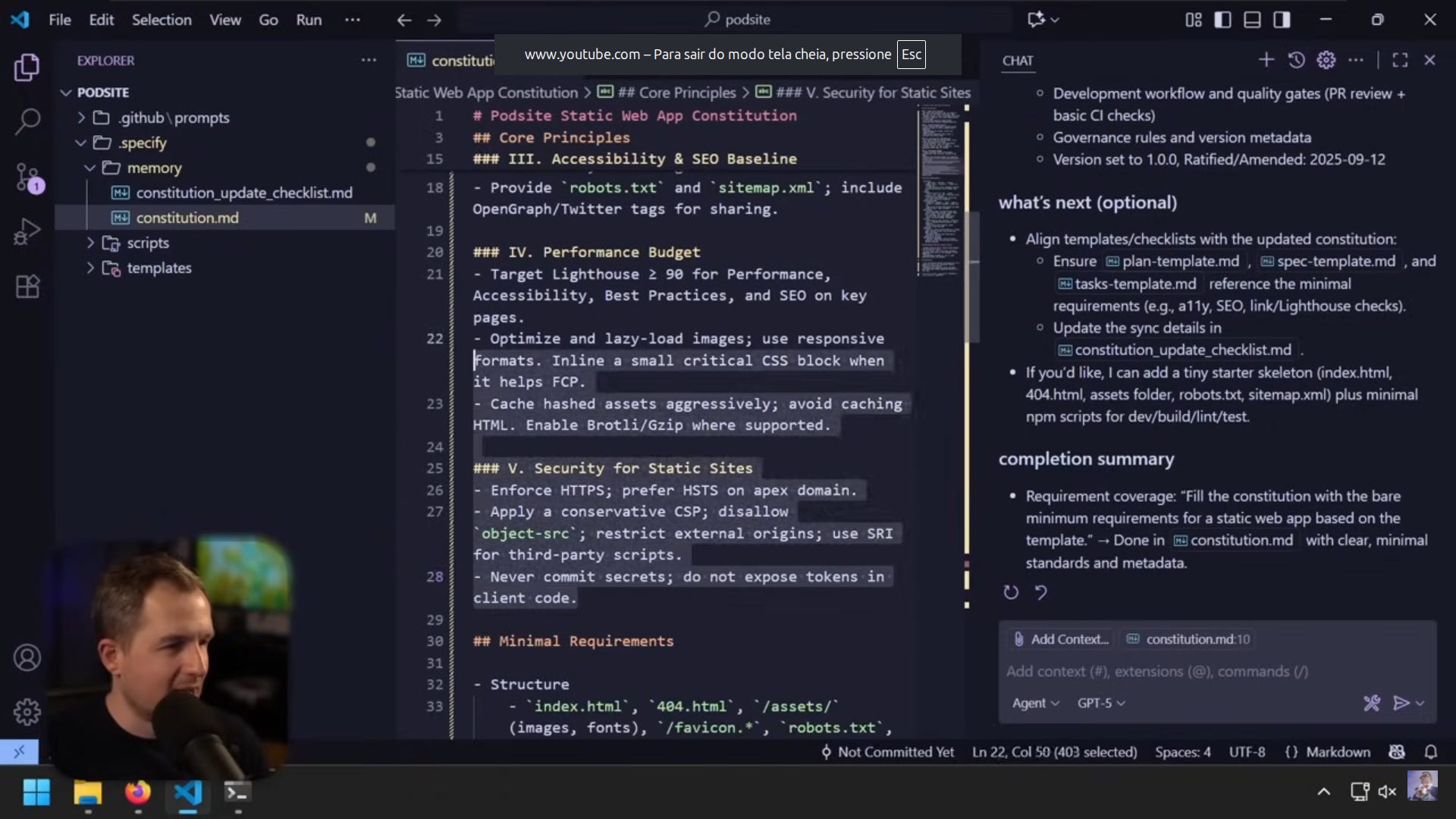Select the constitution.md editor tab
Viewport: 1456px width, 819px height.
pyautogui.click(x=450, y=61)
